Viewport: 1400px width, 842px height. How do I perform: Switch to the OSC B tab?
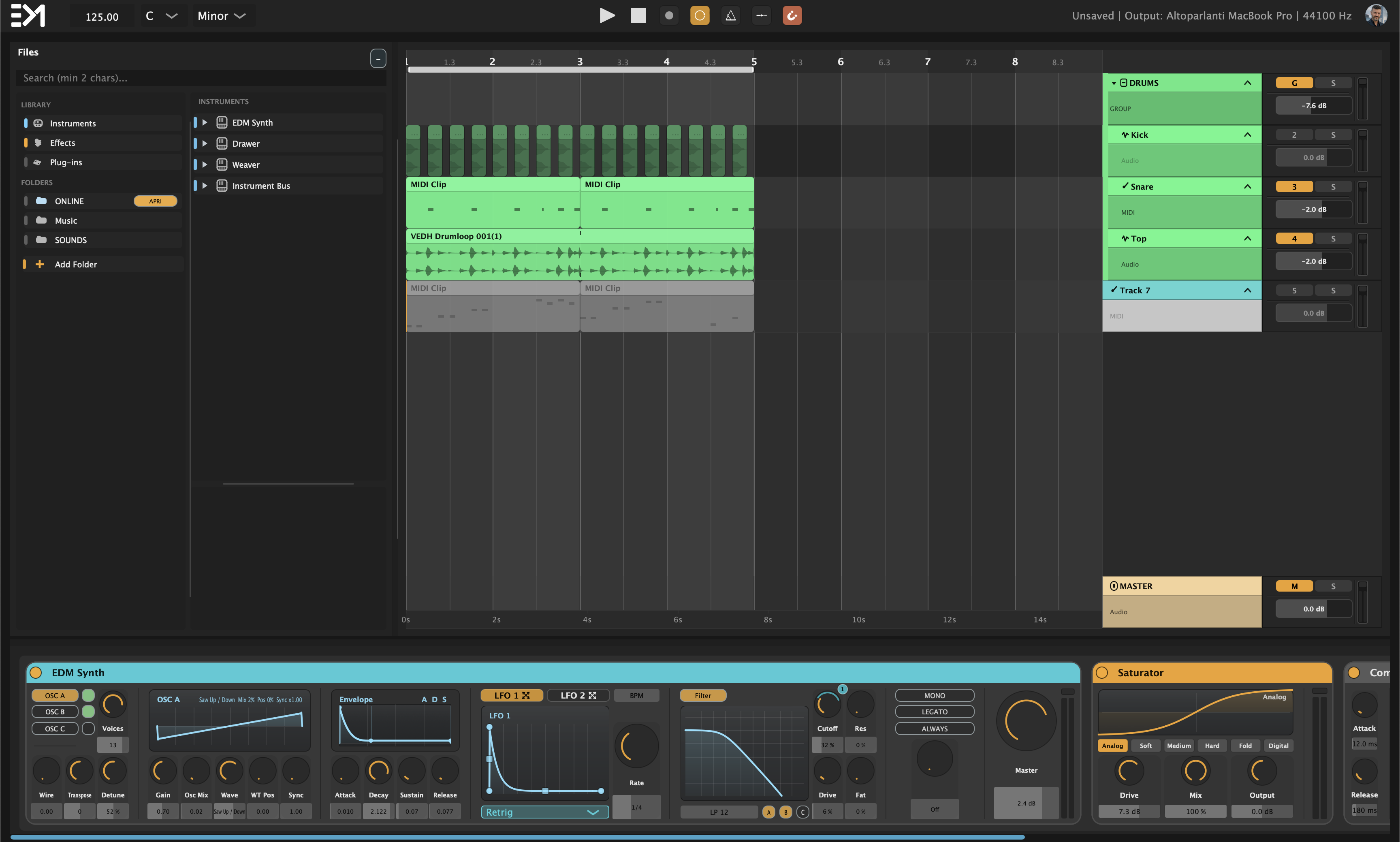click(x=55, y=712)
